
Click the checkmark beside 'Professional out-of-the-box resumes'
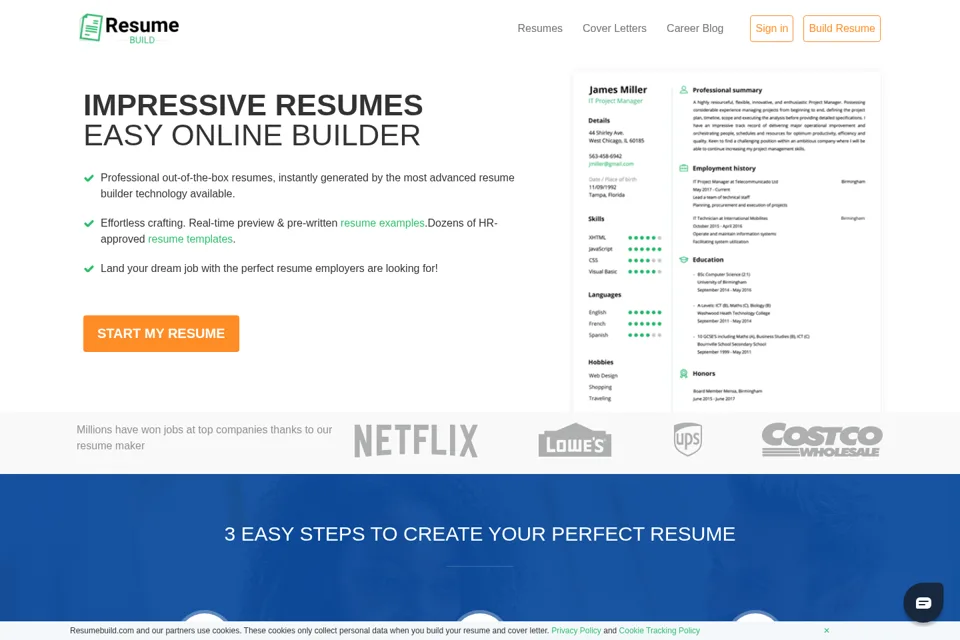pyautogui.click(x=89, y=178)
